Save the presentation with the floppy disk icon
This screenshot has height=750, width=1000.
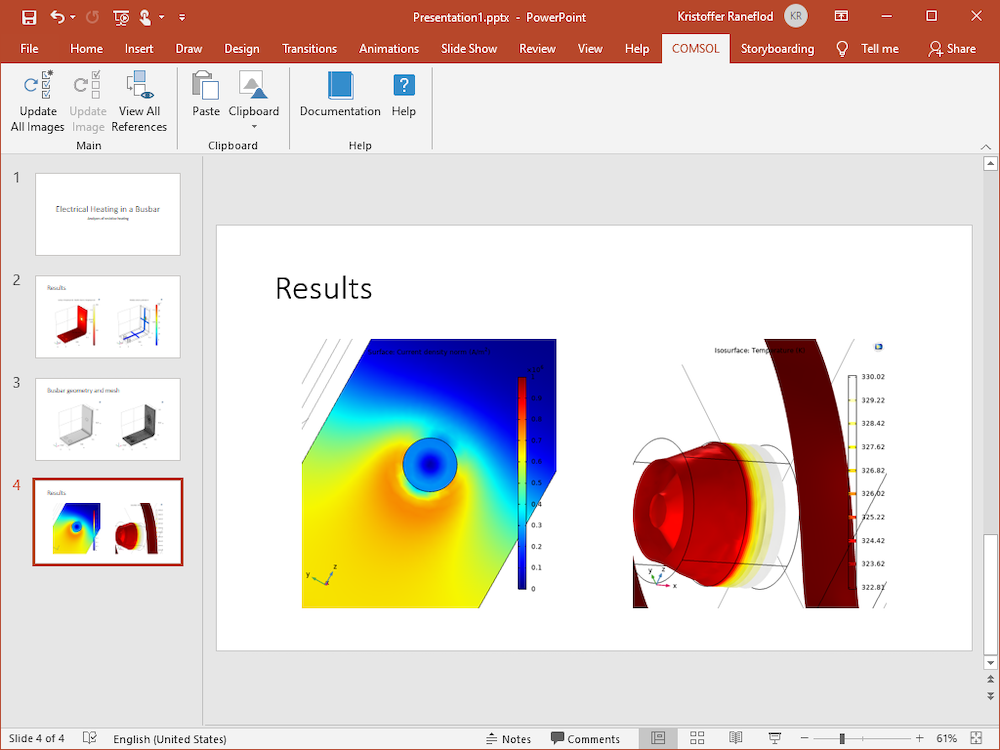click(29, 17)
